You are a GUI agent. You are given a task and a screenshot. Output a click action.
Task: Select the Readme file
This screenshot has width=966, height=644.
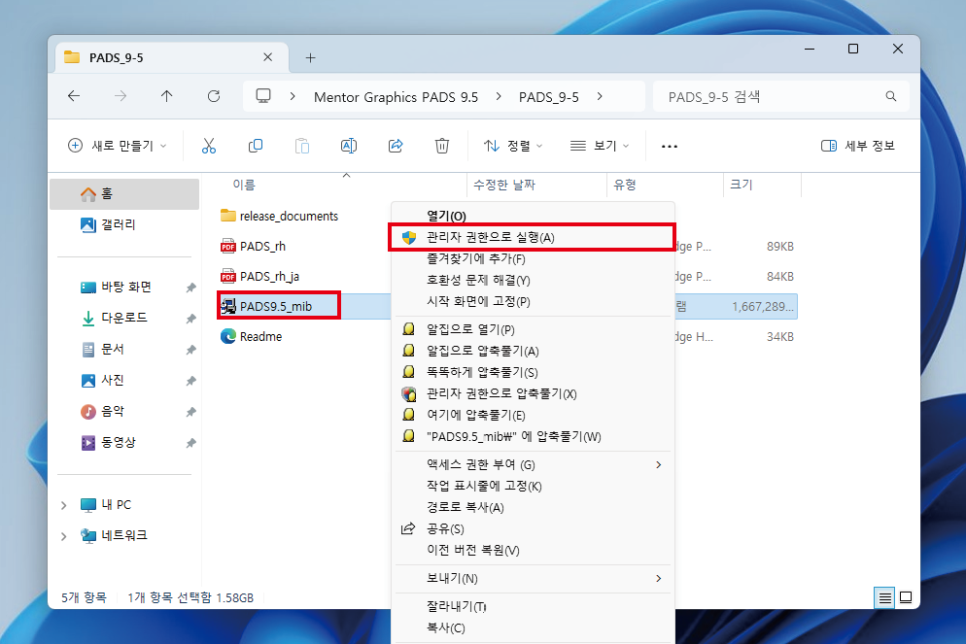tap(251, 336)
